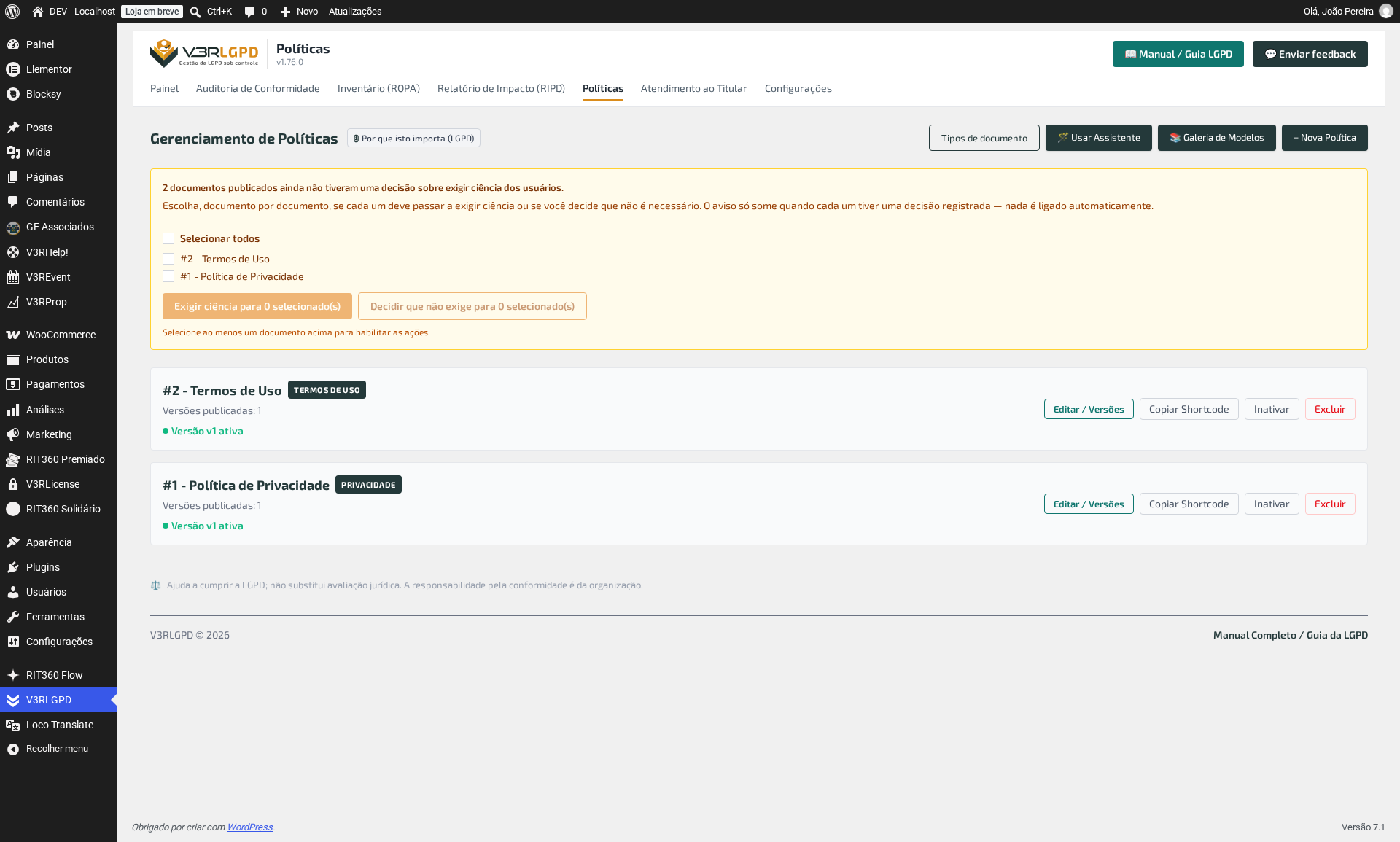Open the Manual / Guia LGPD button
Screen dimensions: 1400x842
tap(1178, 54)
